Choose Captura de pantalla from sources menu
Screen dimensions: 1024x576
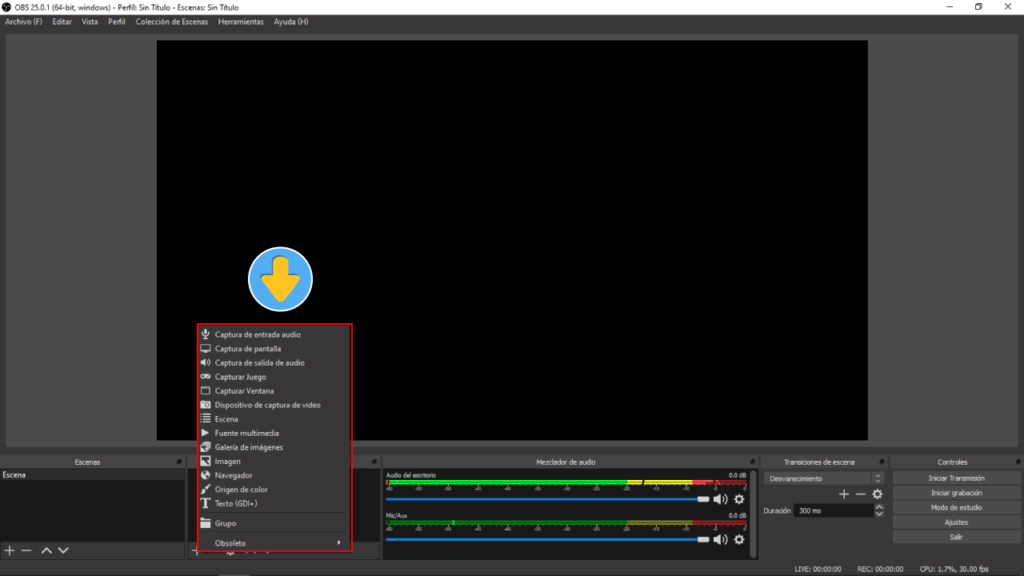click(x=247, y=349)
